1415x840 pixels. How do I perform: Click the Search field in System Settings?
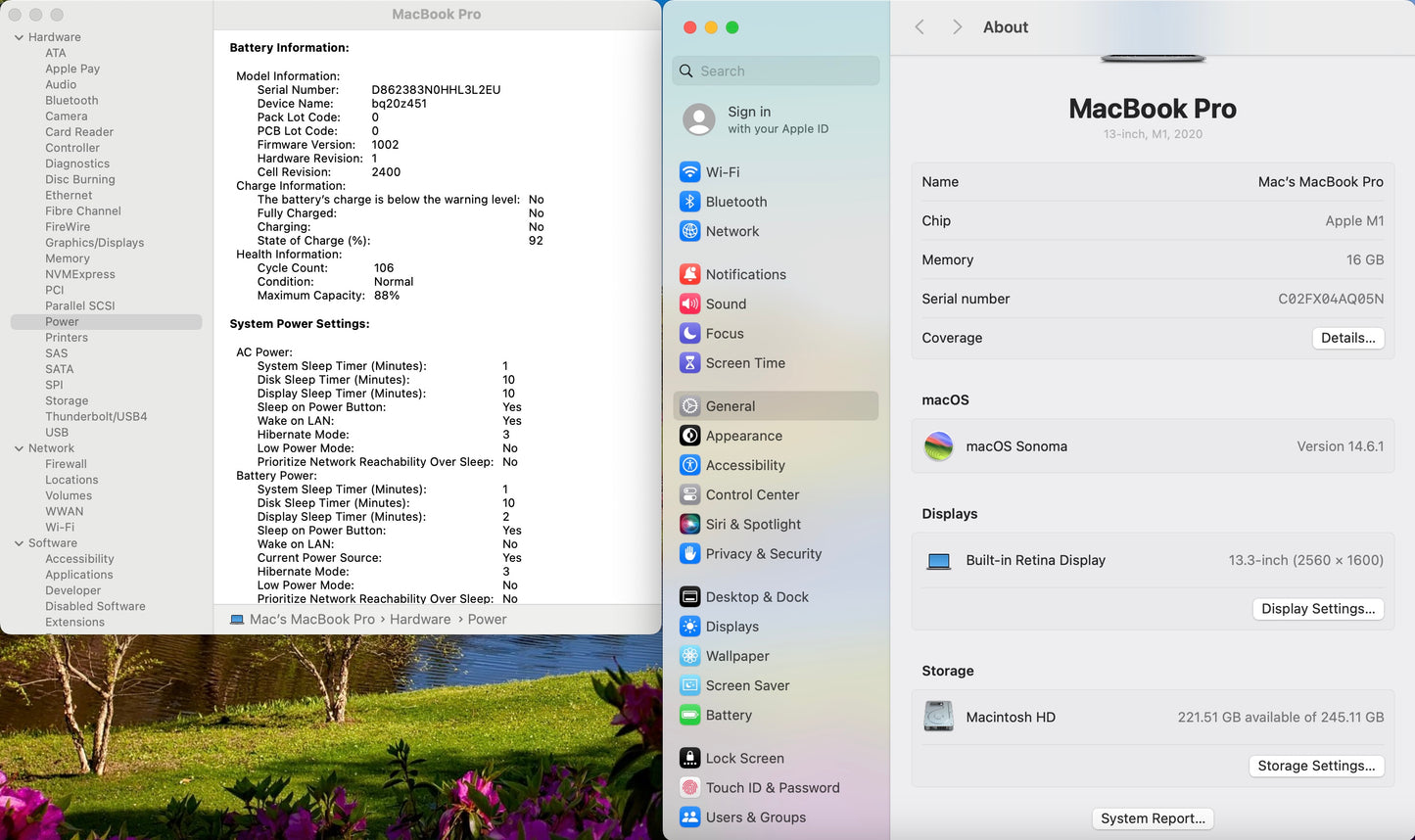coord(776,70)
